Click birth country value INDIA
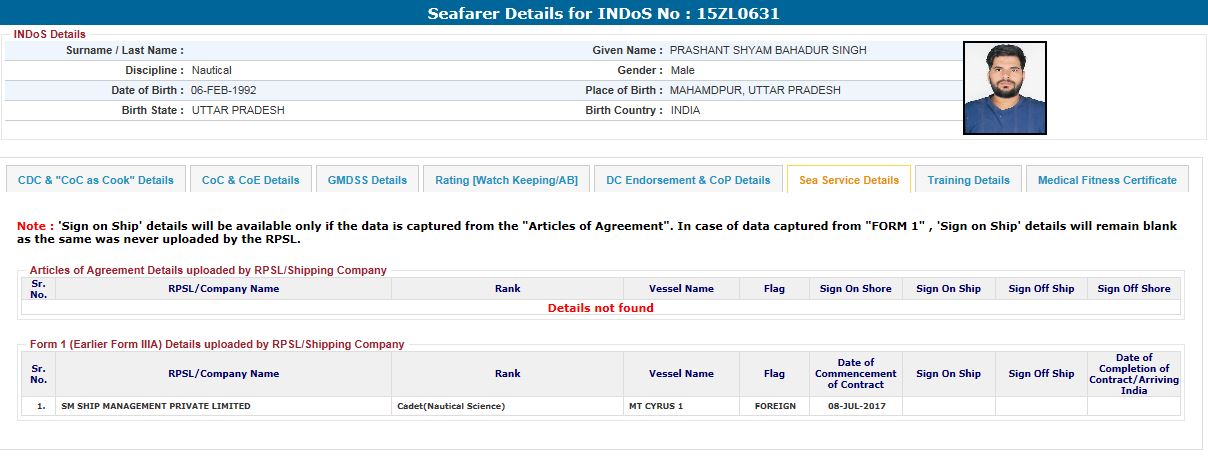The height and width of the screenshot is (456, 1208). pos(685,110)
